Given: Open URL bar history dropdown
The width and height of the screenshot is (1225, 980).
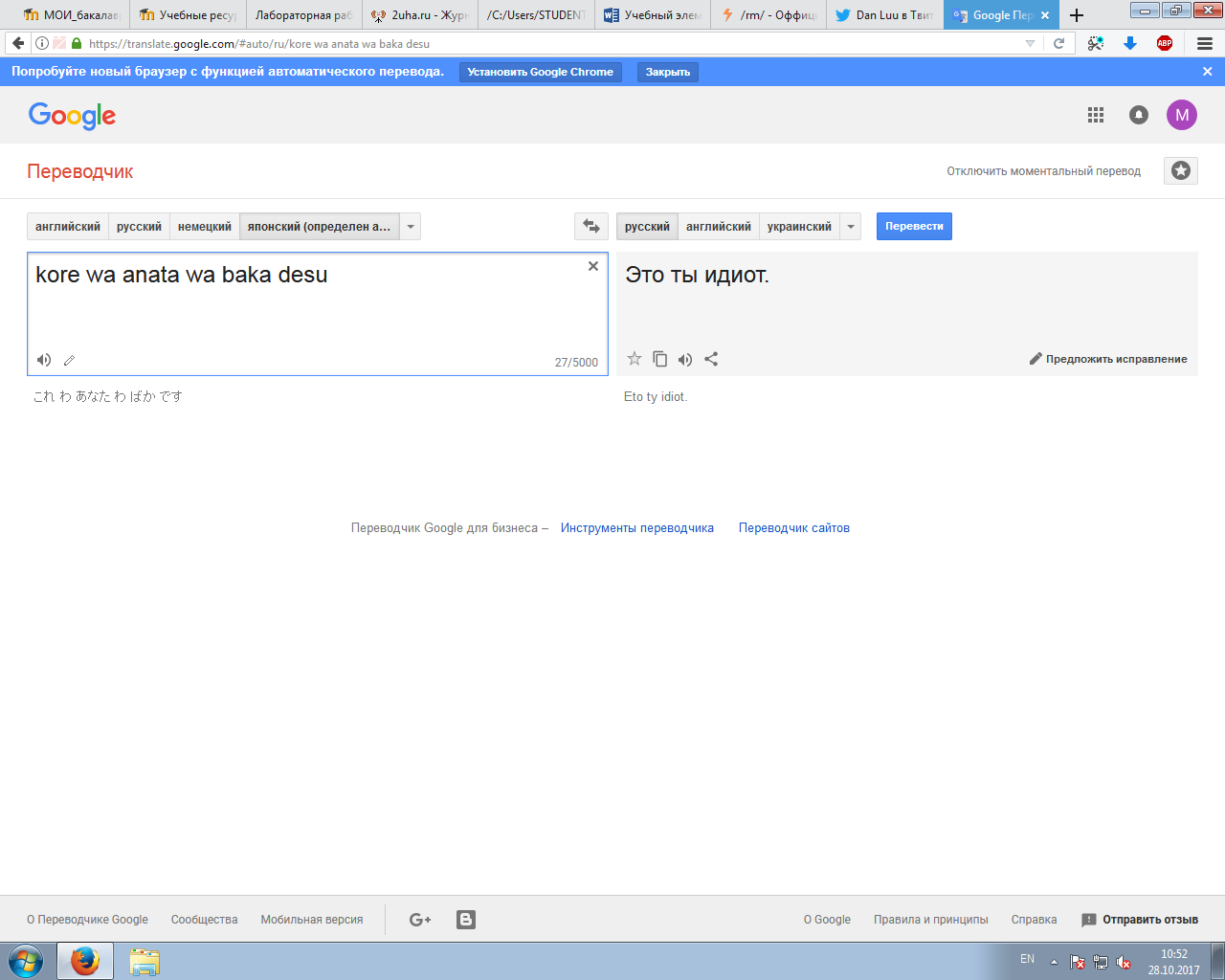Looking at the screenshot, I should 1030,43.
